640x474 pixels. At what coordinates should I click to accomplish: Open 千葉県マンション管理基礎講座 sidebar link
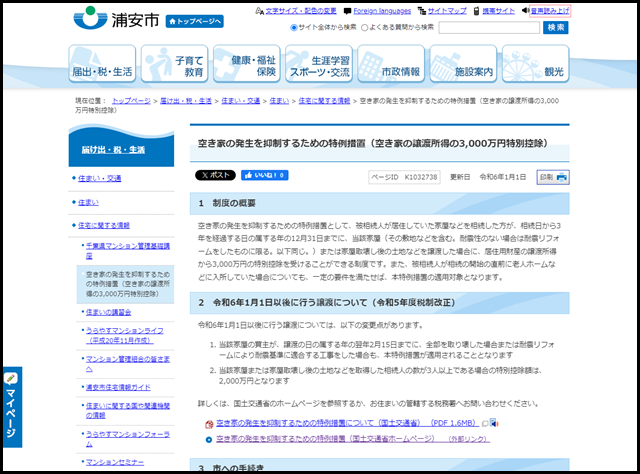128,251
